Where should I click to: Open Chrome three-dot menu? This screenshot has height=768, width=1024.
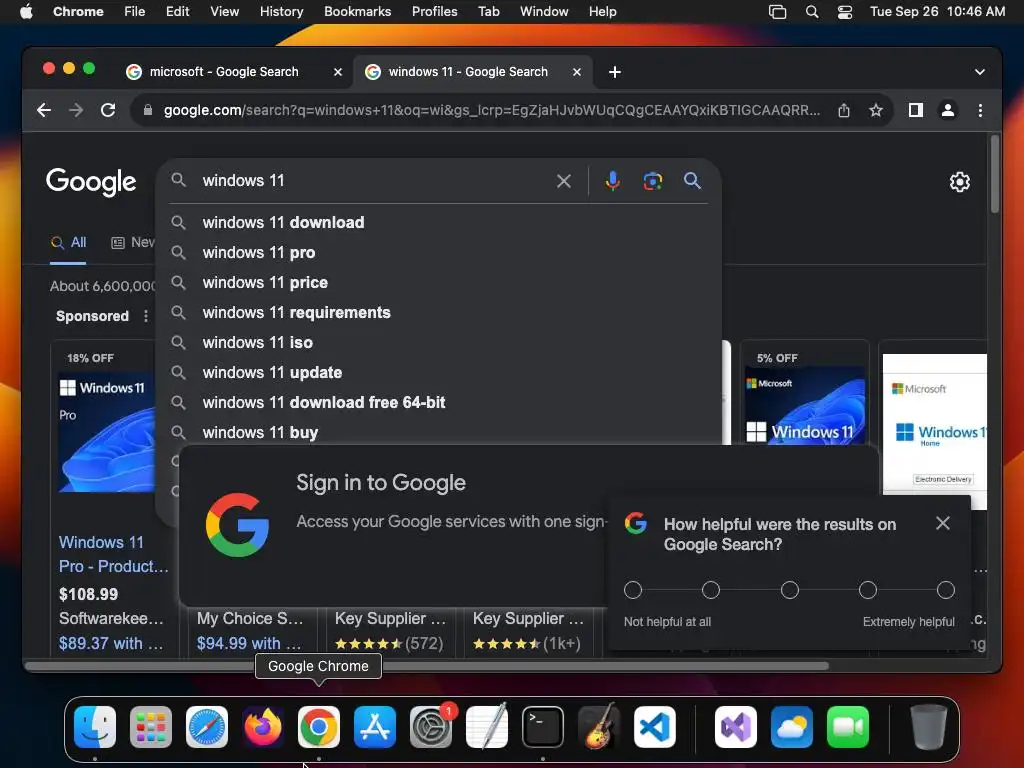click(x=980, y=110)
